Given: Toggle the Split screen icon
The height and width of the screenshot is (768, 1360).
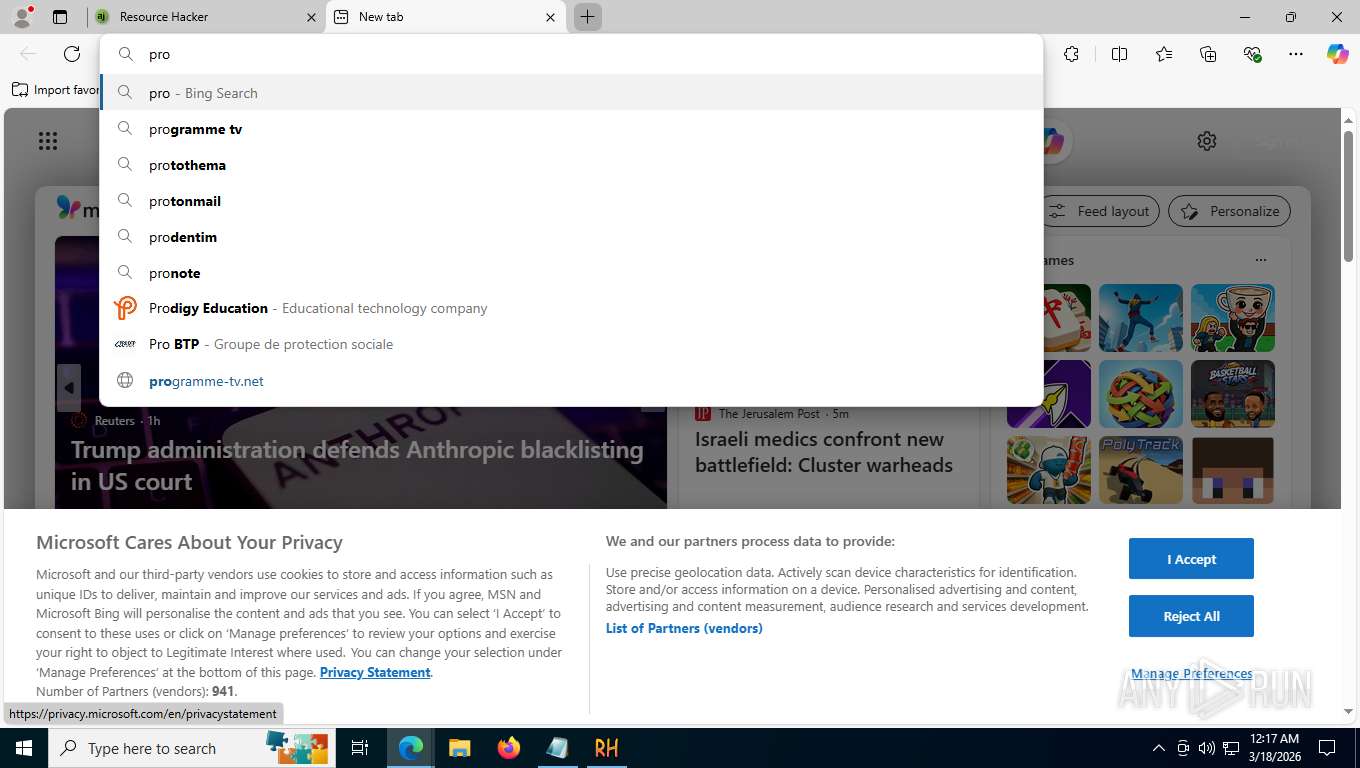Looking at the screenshot, I should 1119,54.
